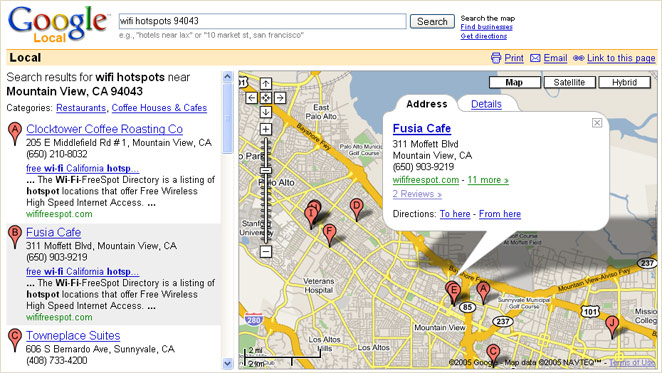Open wififreespot.com link in the info window
The image size is (662, 373).
click(426, 180)
